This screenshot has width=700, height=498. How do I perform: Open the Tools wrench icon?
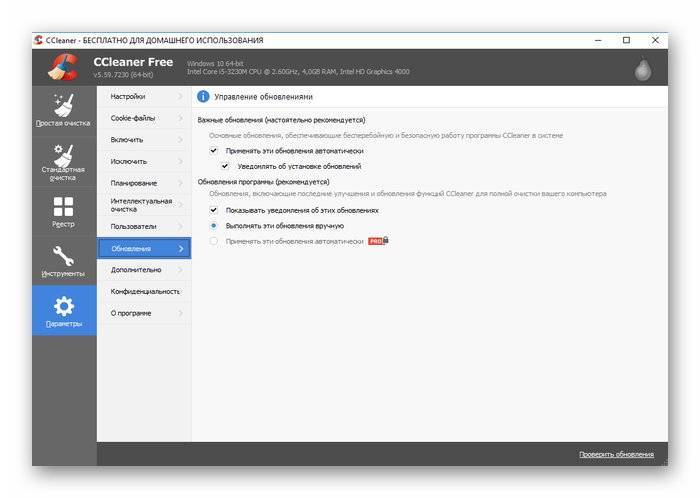tap(63, 256)
